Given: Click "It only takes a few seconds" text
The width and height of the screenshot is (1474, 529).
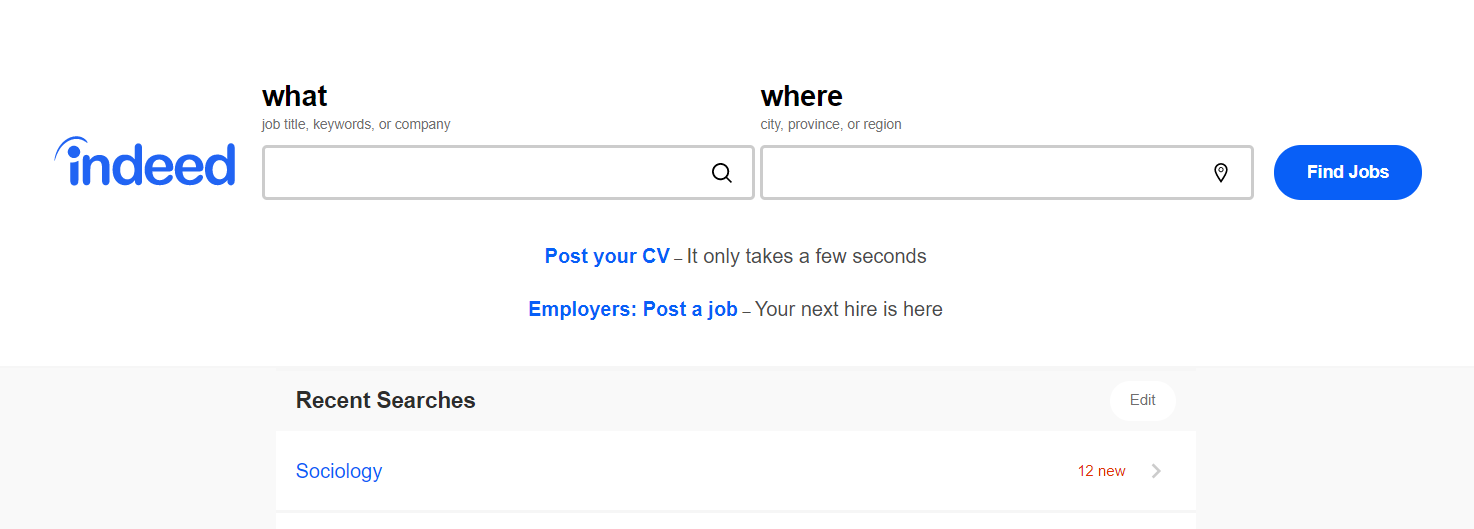Looking at the screenshot, I should (806, 256).
